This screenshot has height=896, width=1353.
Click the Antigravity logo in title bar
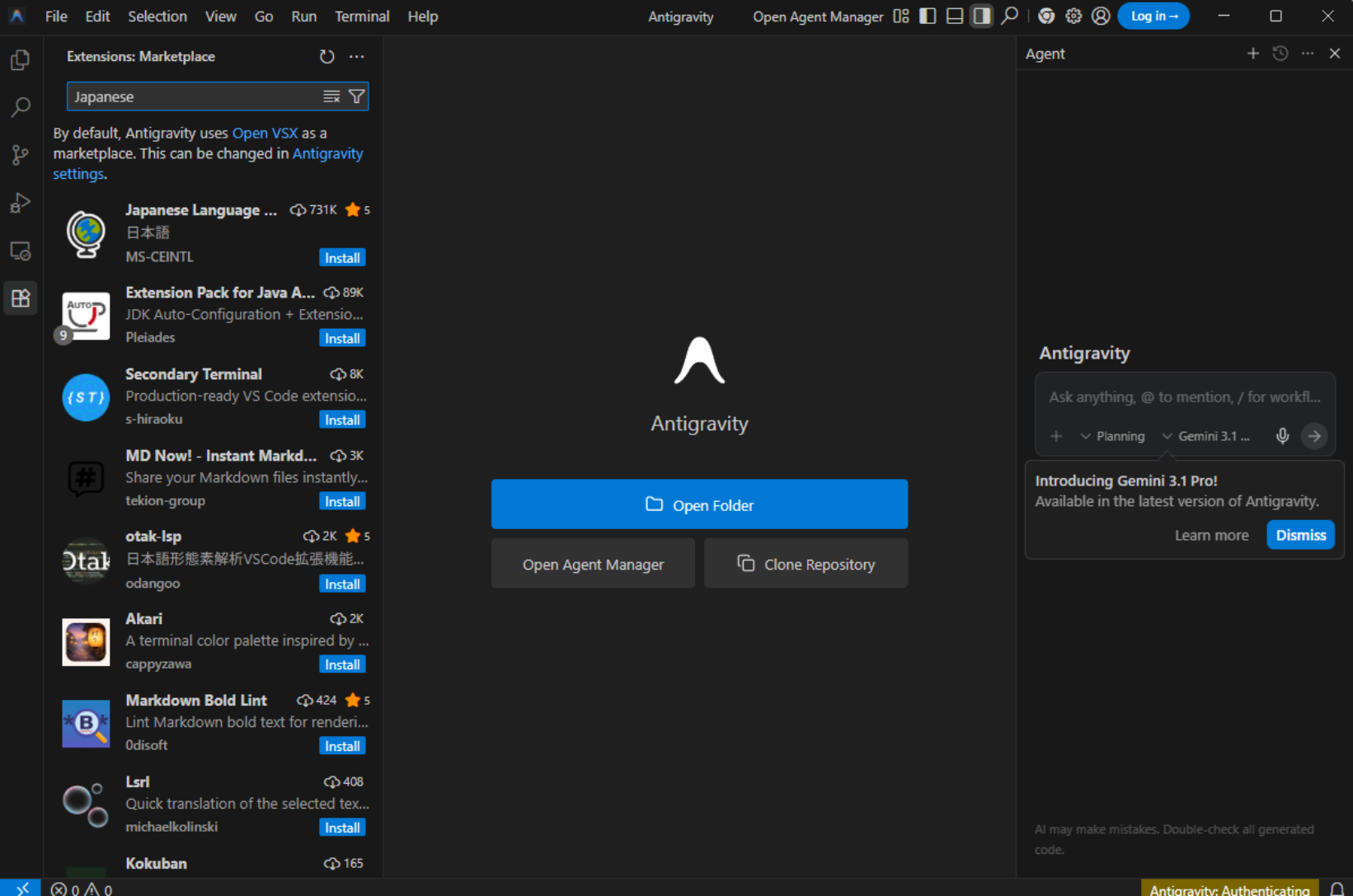(16, 16)
